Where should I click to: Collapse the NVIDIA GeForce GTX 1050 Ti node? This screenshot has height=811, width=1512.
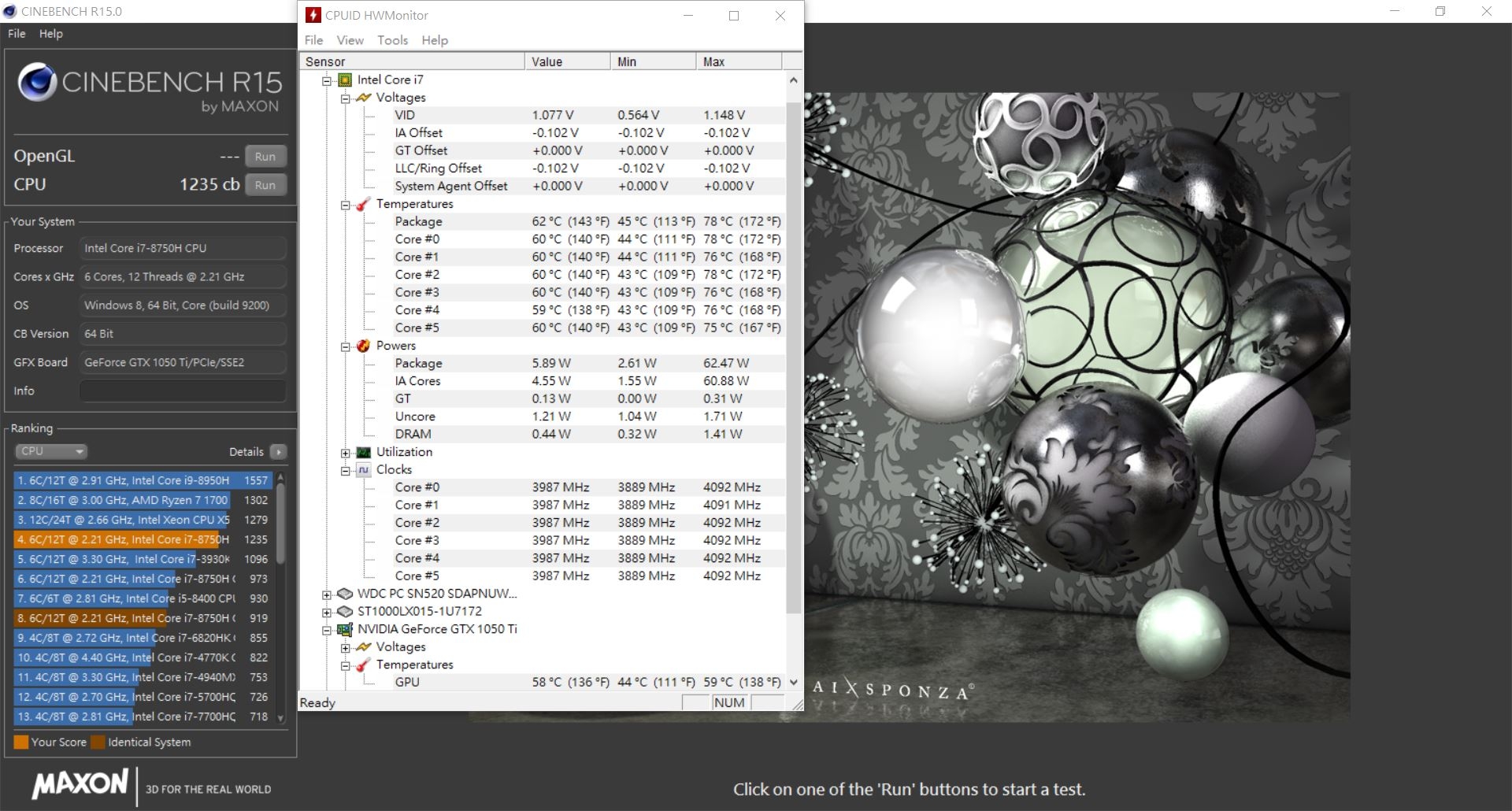click(327, 630)
